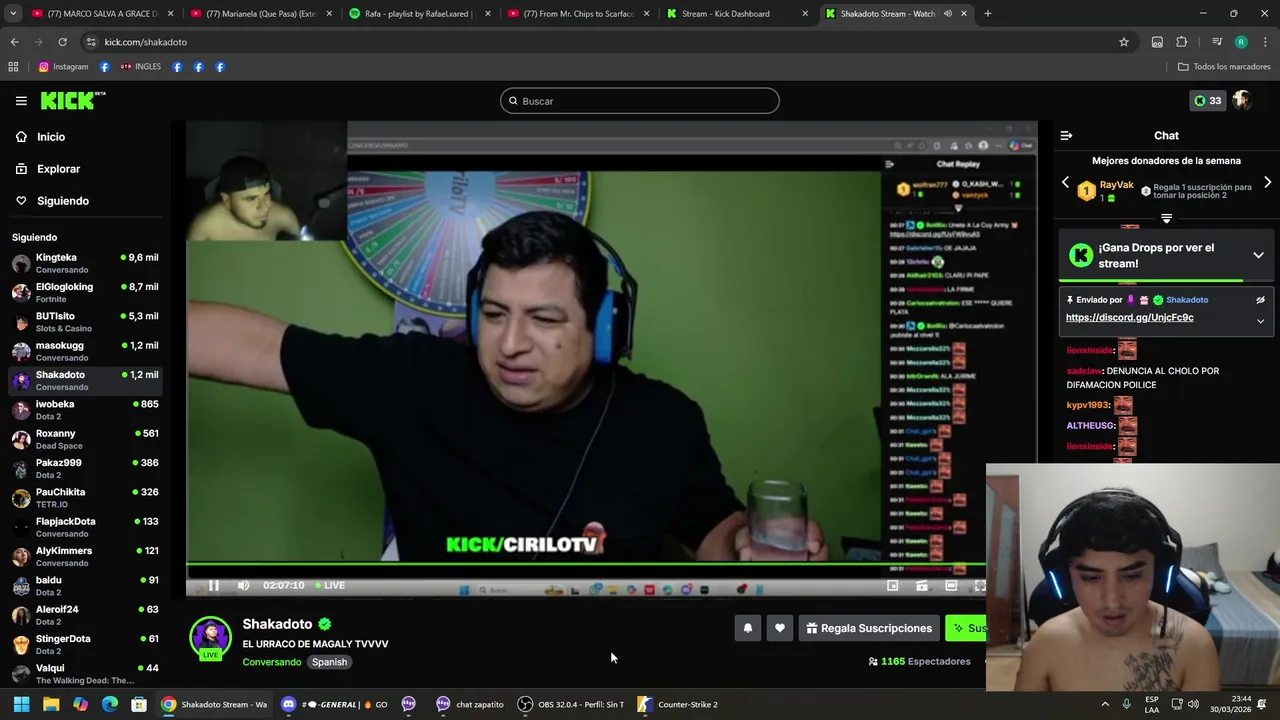1280x720 pixels.
Task: Open Inicio in the sidebar
Action: [50, 137]
